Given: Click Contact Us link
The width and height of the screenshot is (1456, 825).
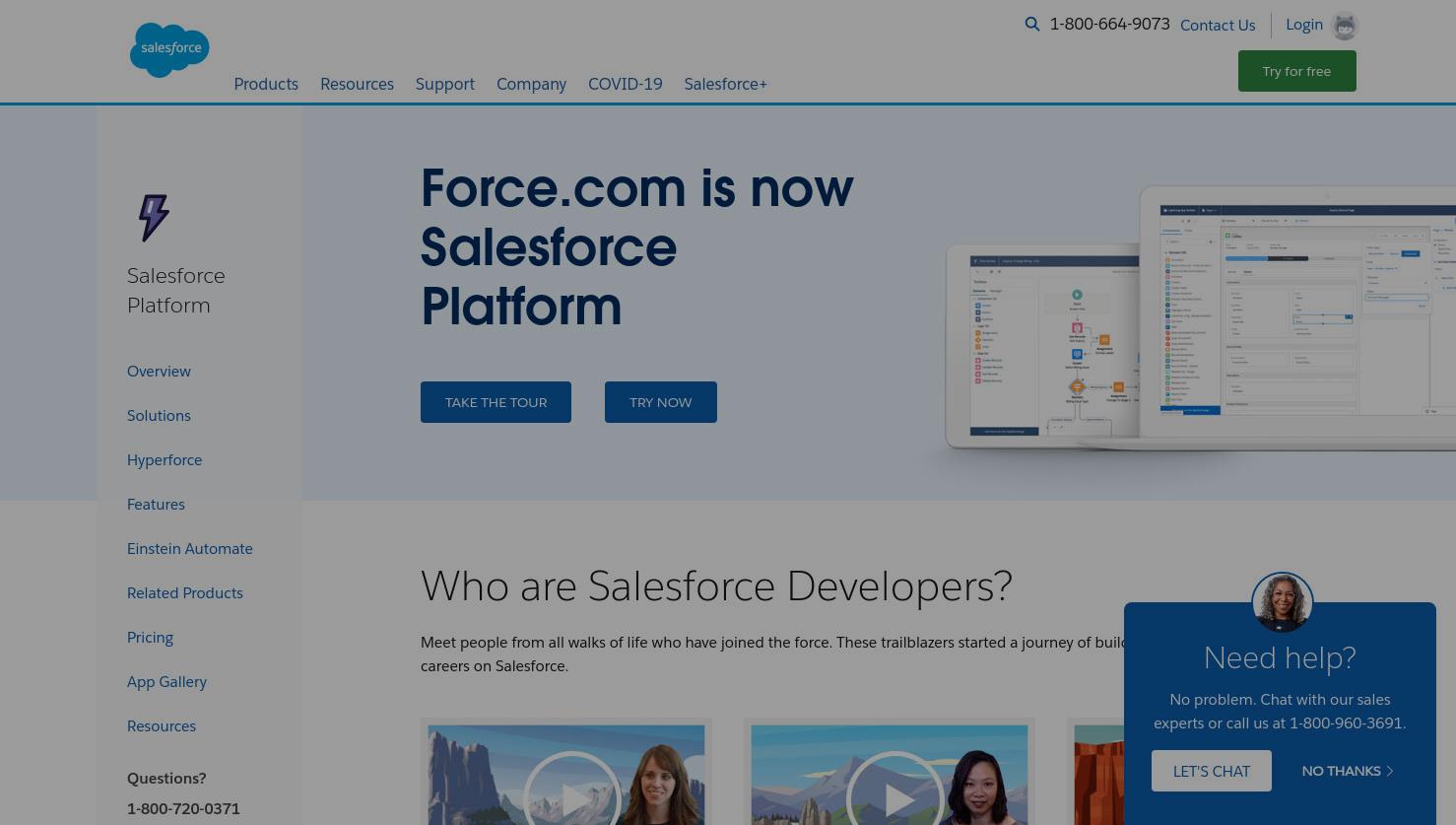Looking at the screenshot, I should tap(1218, 25).
